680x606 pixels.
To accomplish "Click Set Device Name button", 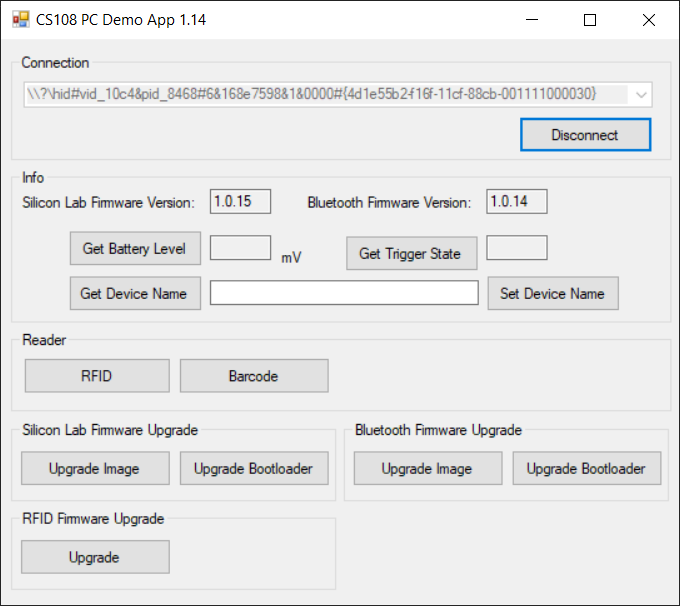I will click(x=553, y=294).
